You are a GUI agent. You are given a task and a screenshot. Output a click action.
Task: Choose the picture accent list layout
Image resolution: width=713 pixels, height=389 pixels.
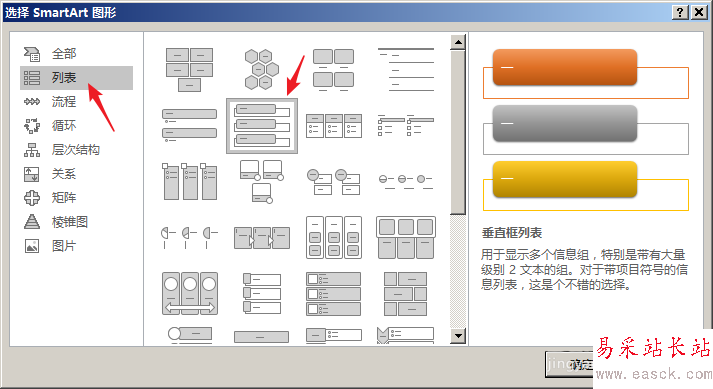[x=190, y=182]
